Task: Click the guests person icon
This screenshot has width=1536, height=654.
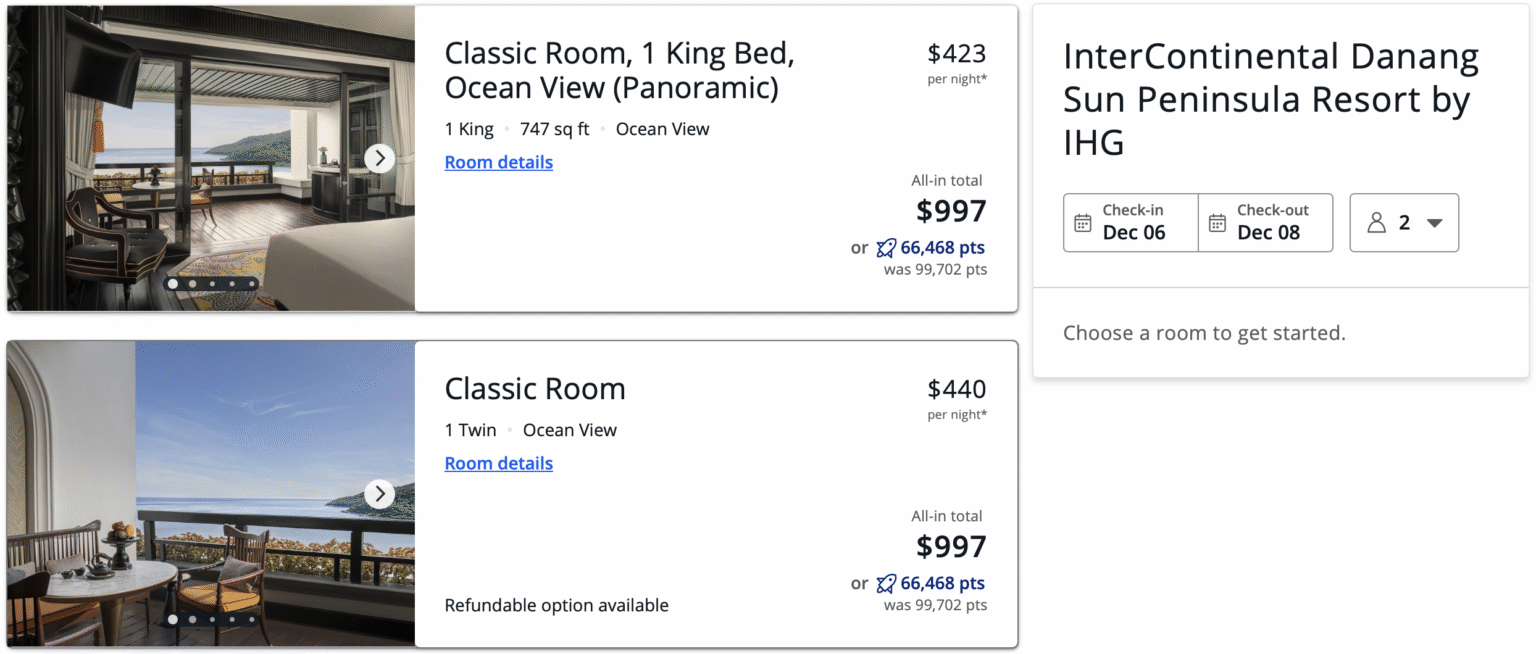Action: (x=1376, y=222)
